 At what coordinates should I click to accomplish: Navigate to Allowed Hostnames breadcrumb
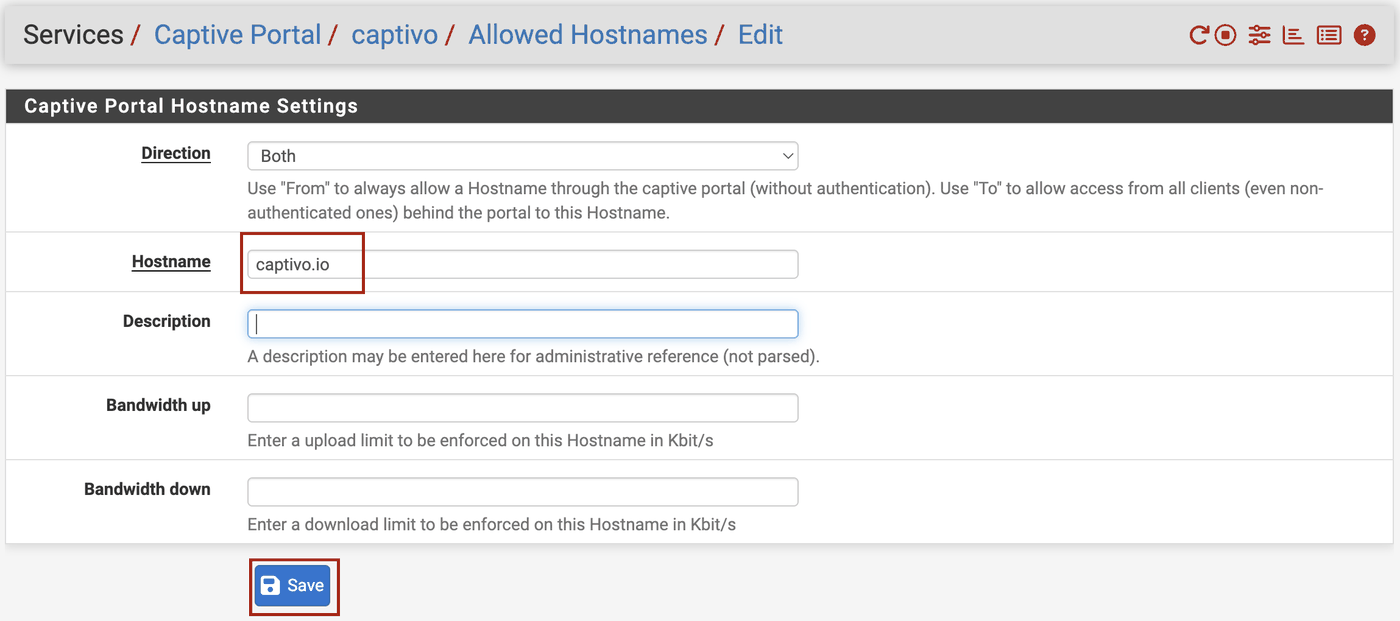pos(588,35)
